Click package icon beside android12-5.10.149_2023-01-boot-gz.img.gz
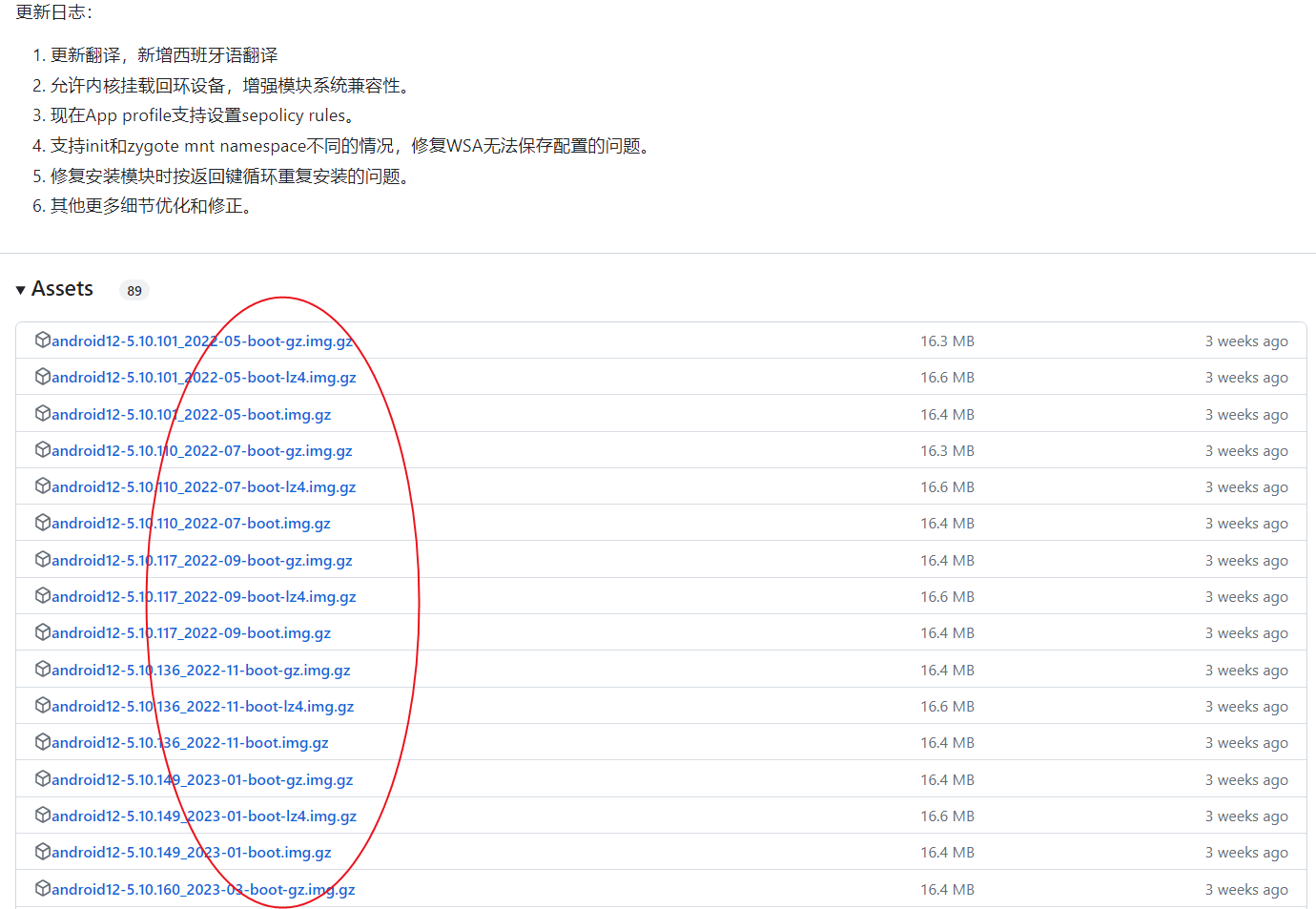This screenshot has width=1316, height=909. (x=43, y=779)
